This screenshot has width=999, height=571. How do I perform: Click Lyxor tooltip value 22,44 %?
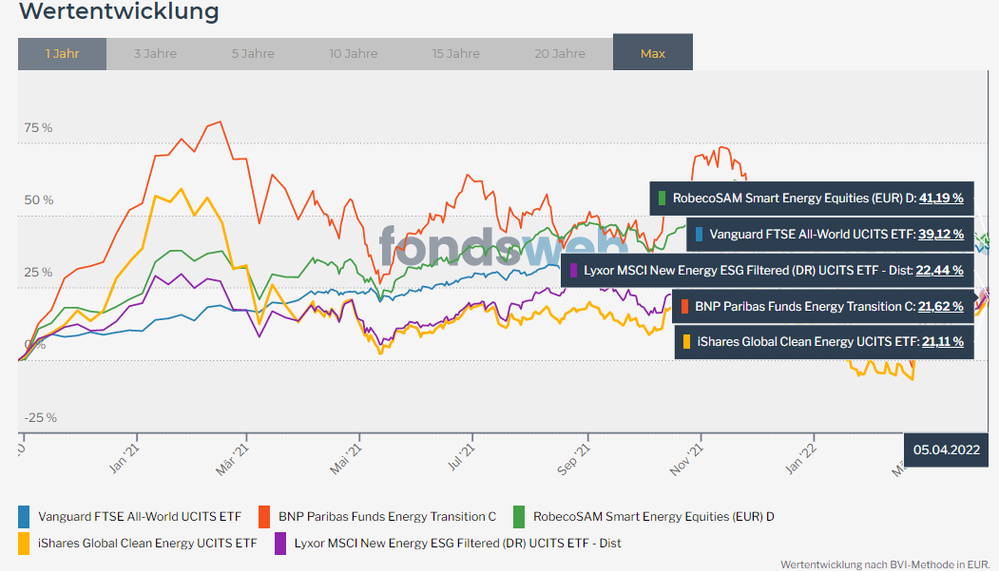pos(939,270)
